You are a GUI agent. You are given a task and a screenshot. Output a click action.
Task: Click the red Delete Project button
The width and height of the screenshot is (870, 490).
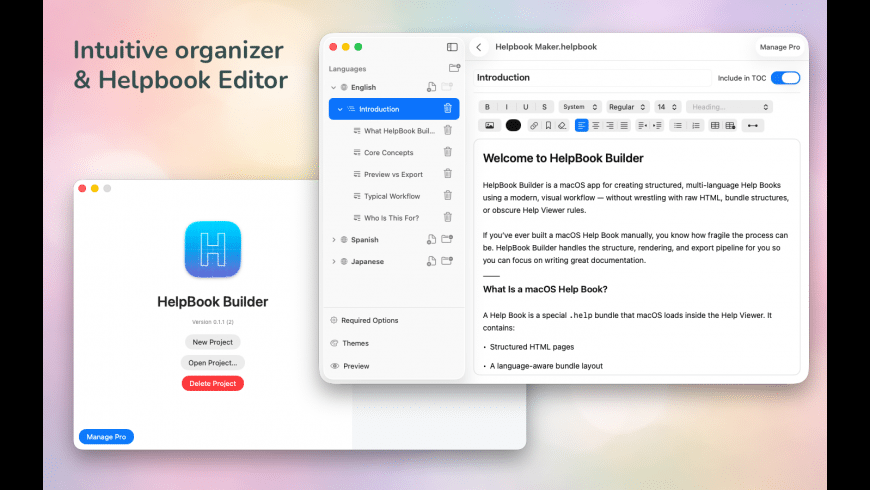[x=213, y=383]
